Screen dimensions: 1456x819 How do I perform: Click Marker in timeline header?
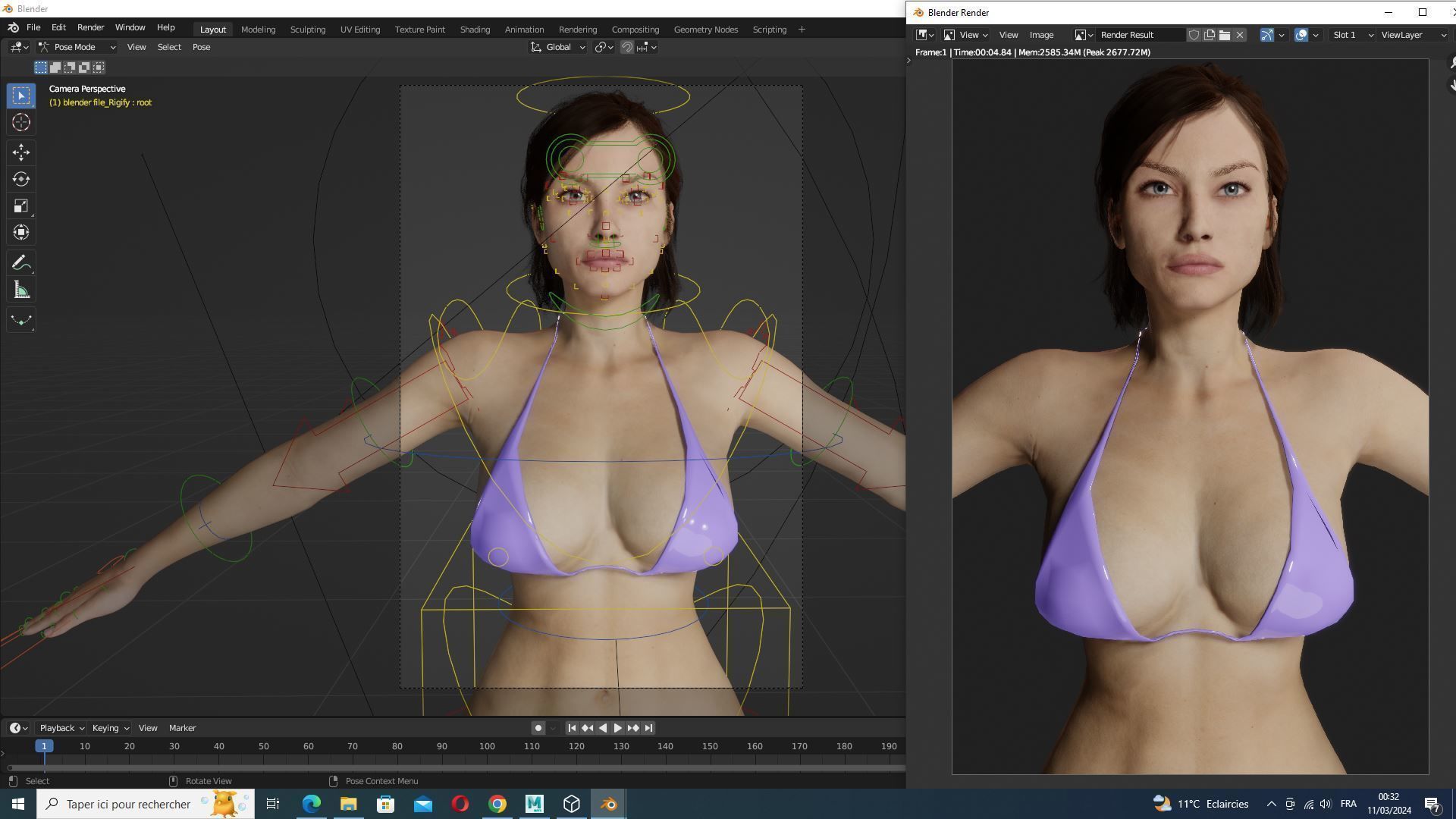pyautogui.click(x=182, y=728)
